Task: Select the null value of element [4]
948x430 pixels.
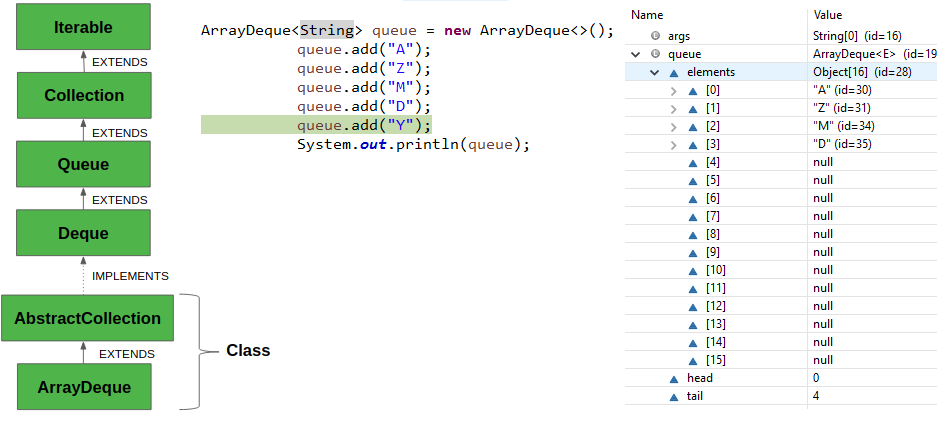Action: click(824, 162)
